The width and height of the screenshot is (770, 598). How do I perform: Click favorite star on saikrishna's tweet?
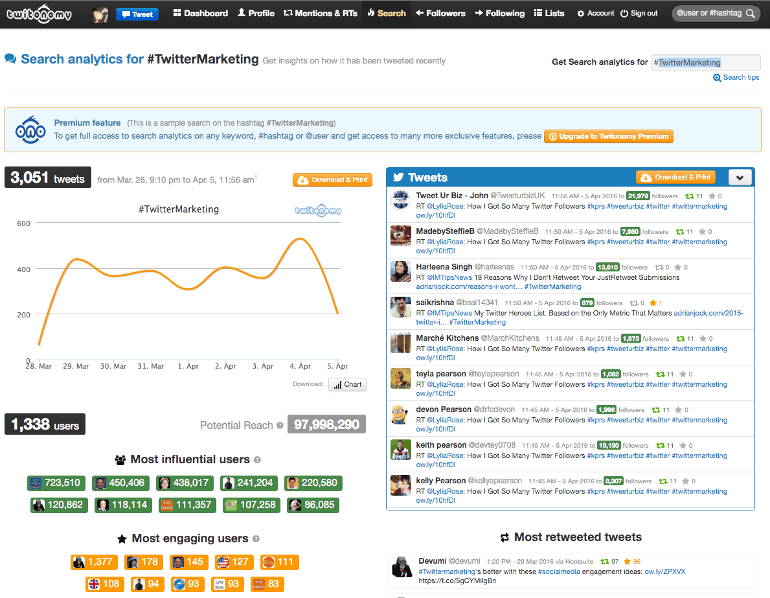click(653, 303)
